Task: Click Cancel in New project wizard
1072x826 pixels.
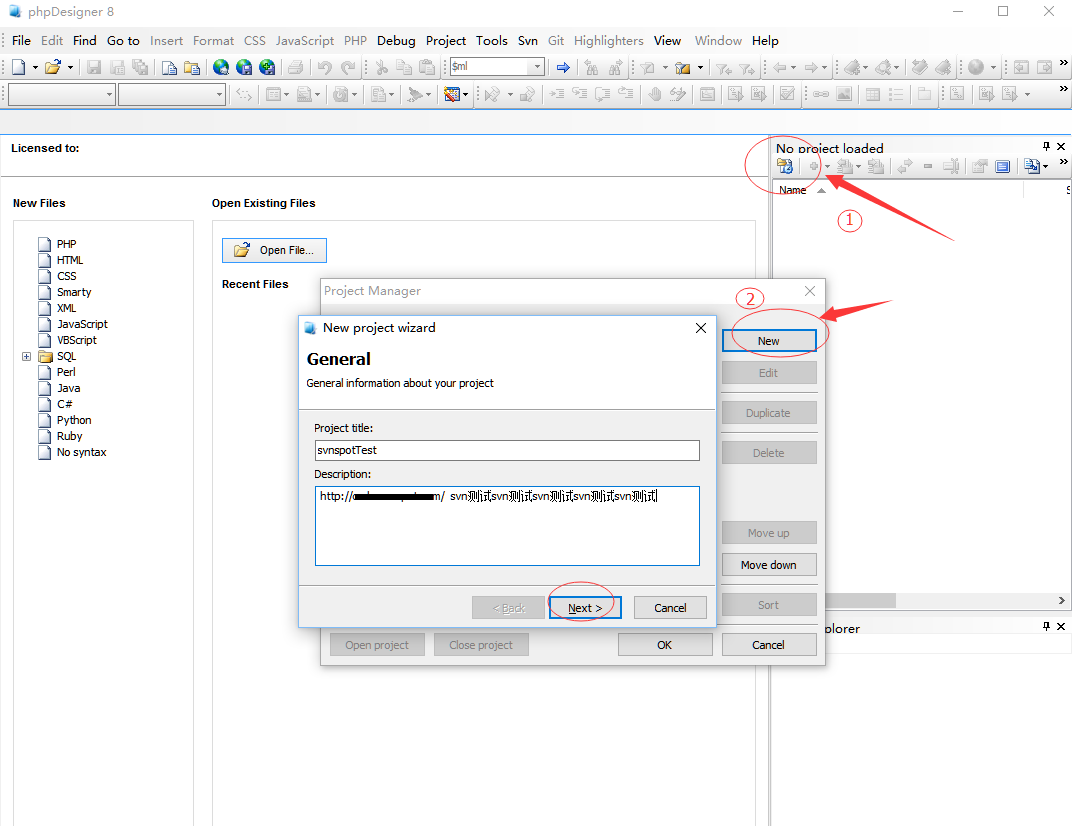Action: click(x=670, y=608)
